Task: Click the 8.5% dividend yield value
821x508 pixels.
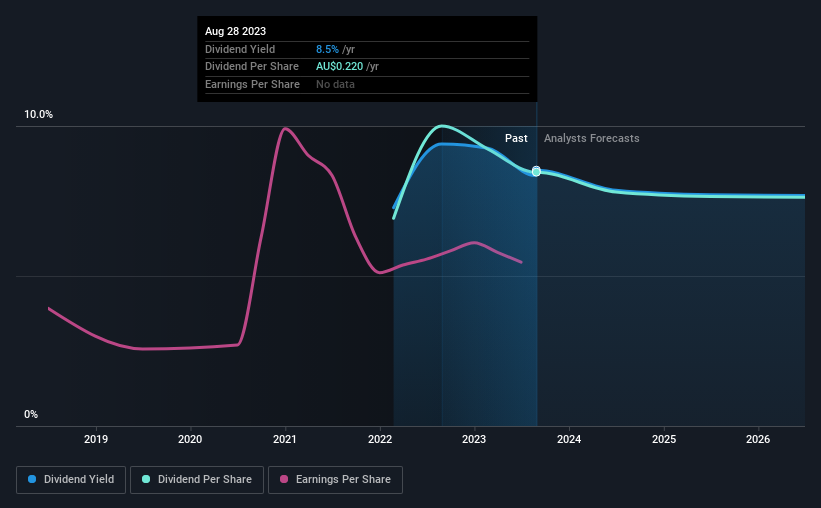Action: (x=327, y=49)
